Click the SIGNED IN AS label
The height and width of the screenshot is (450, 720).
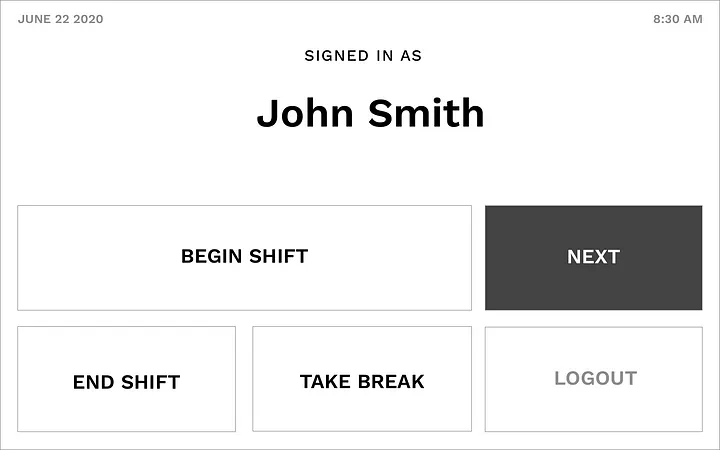pyautogui.click(x=363, y=56)
